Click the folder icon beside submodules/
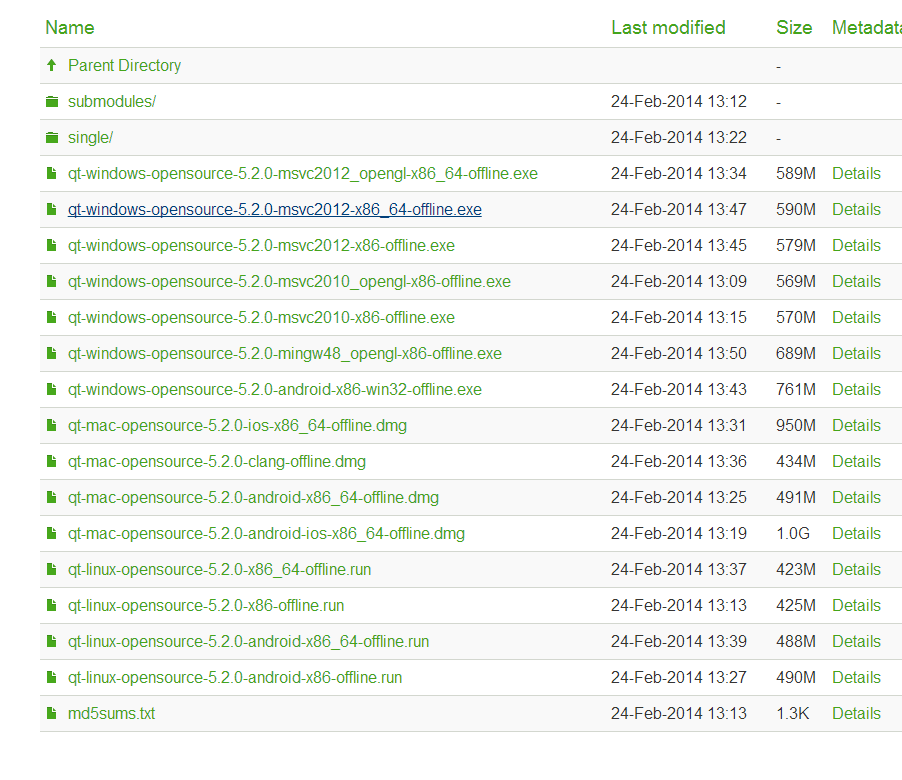 52,102
